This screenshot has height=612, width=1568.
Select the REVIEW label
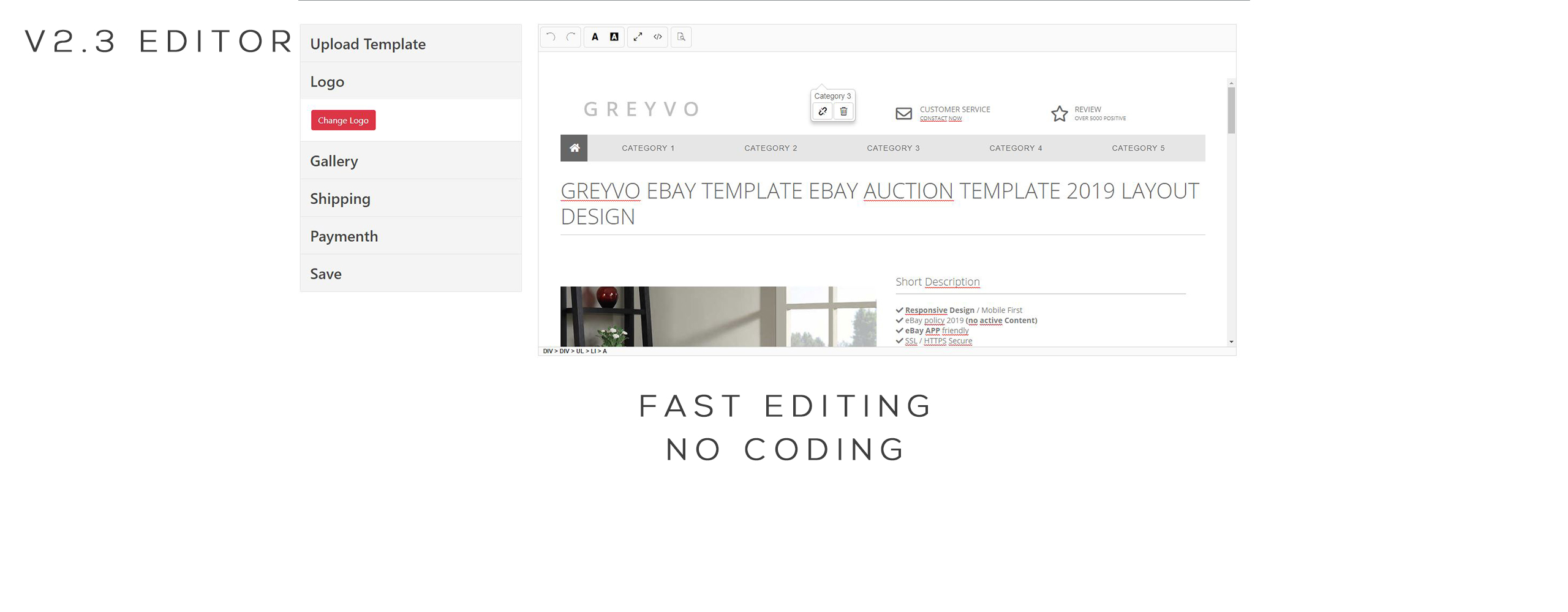[x=1087, y=110]
